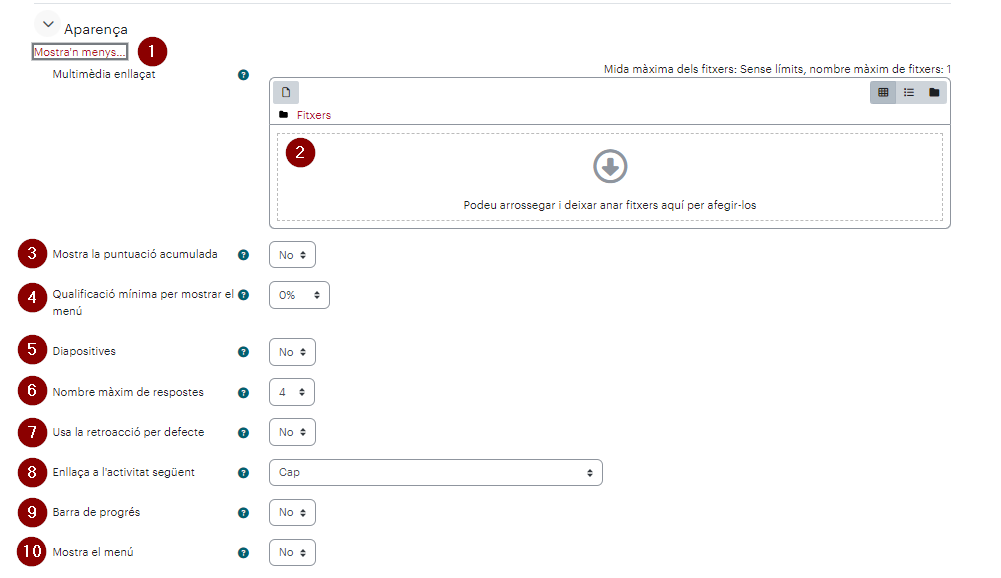Open help icon beside Diapositives
Viewport: 1001px width, 578px height.
243,352
